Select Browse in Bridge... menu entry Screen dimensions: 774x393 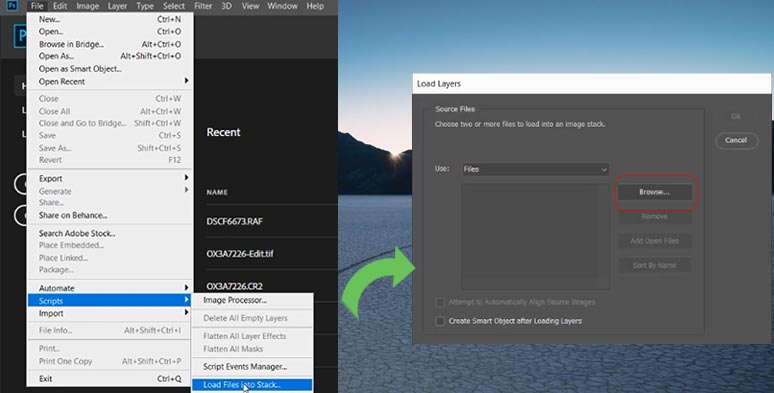(x=110, y=44)
